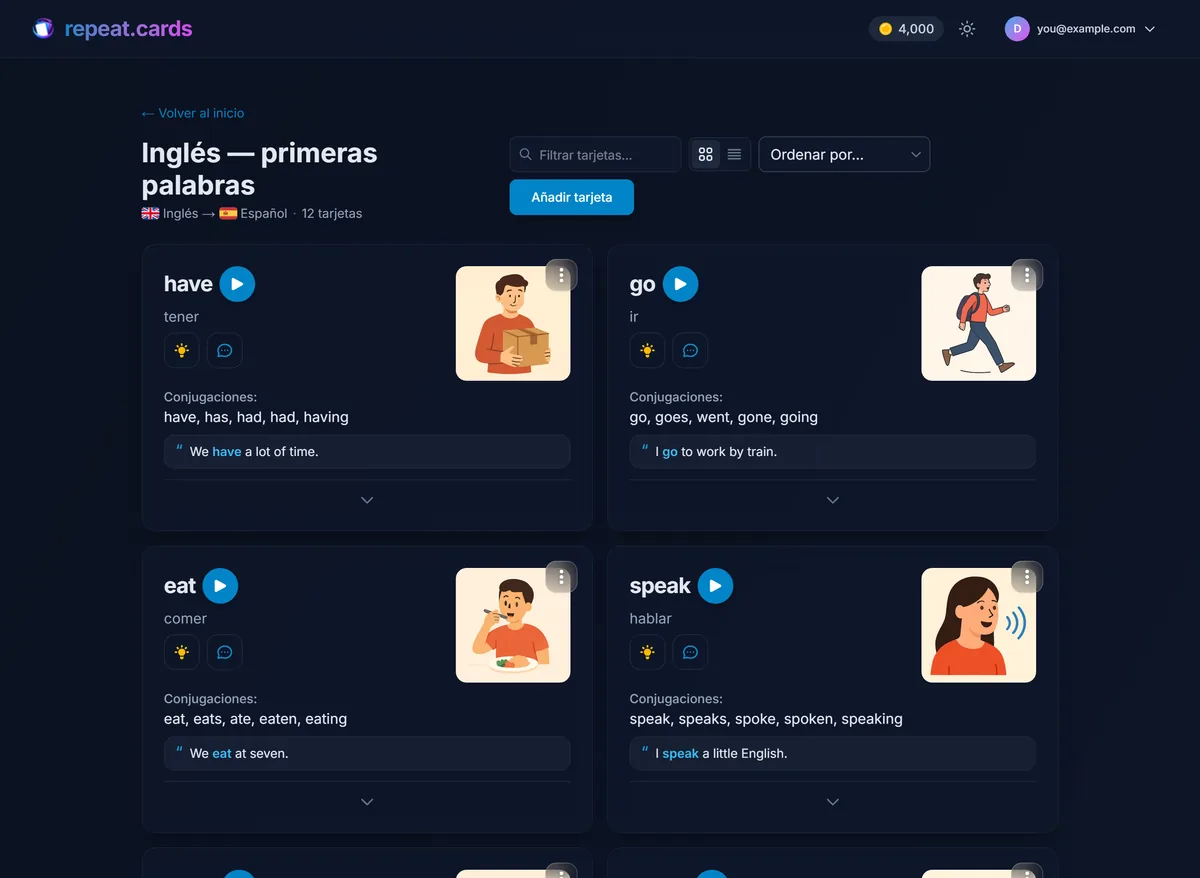
Task: Click the 'go' card image of walking man
Action: (979, 323)
